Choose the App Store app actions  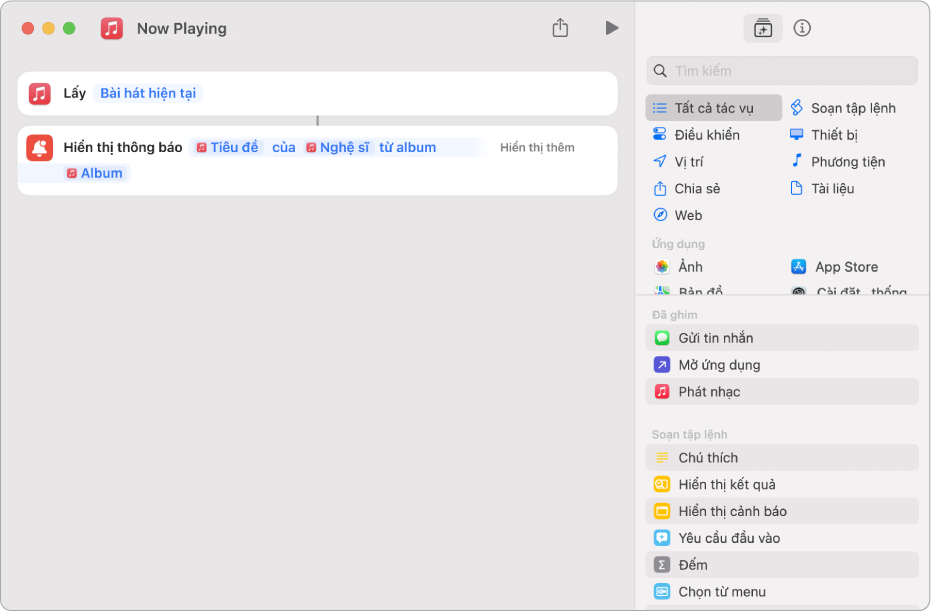tap(834, 267)
